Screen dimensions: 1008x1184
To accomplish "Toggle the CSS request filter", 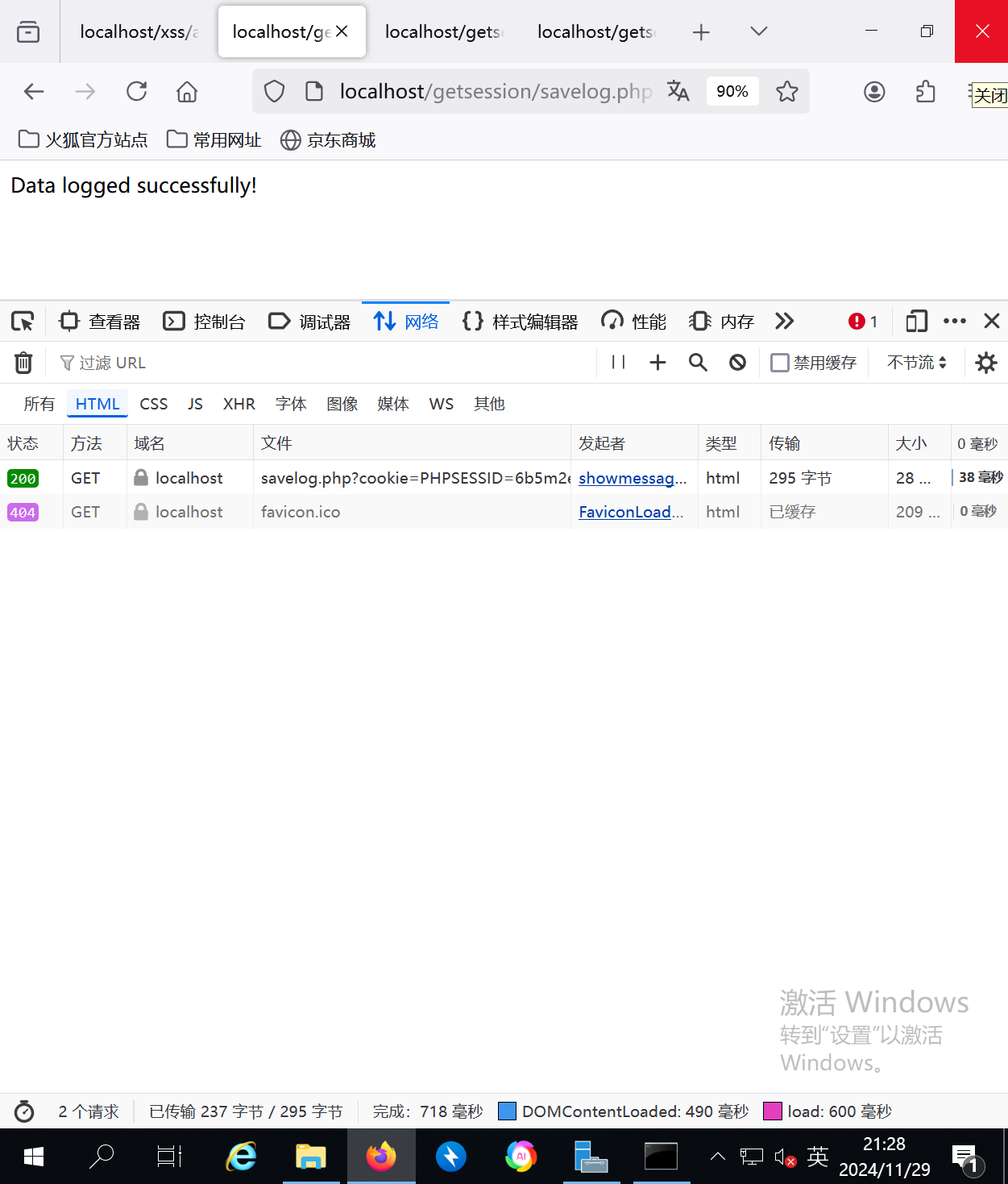I will (153, 404).
